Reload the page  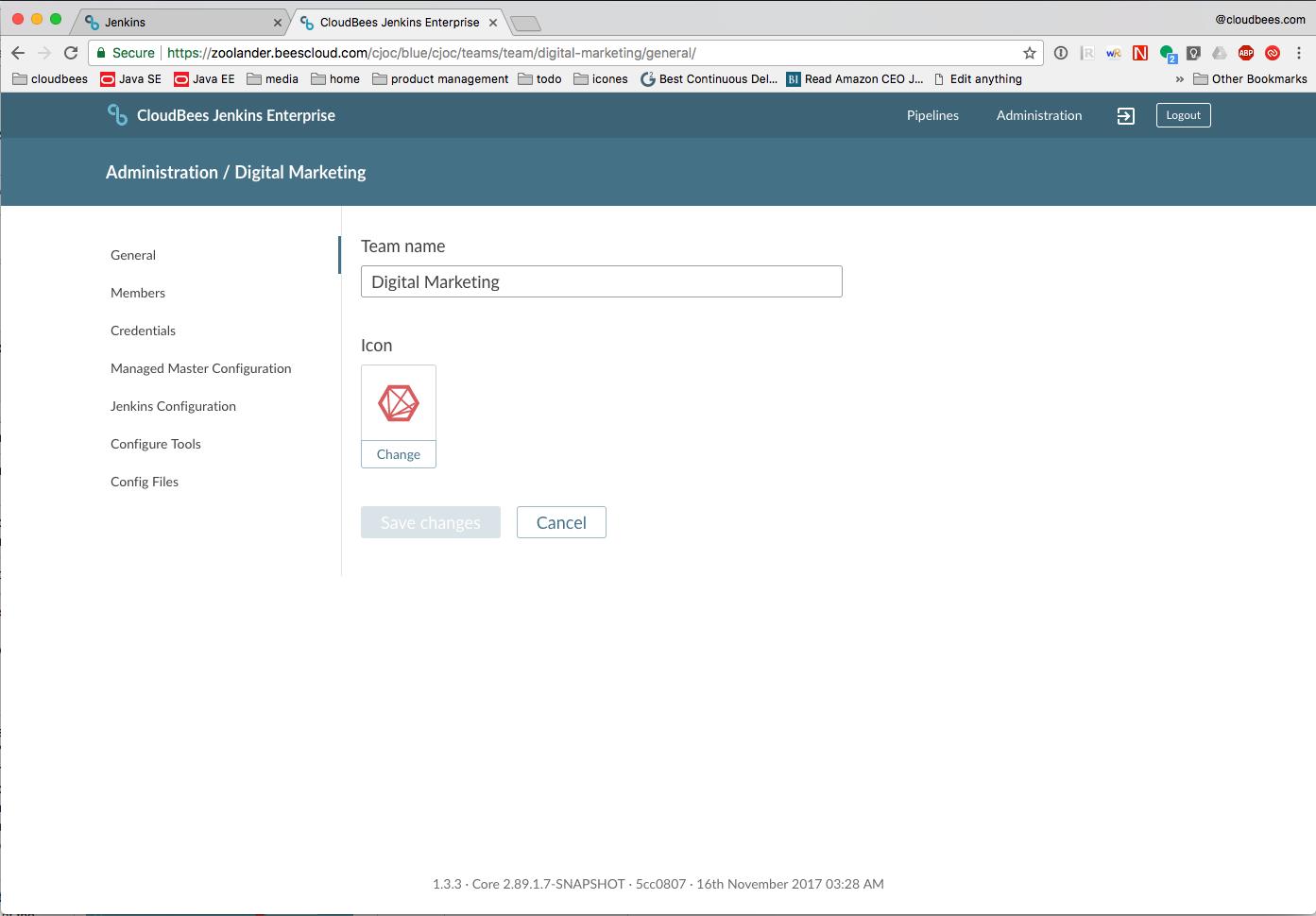pyautogui.click(x=71, y=53)
